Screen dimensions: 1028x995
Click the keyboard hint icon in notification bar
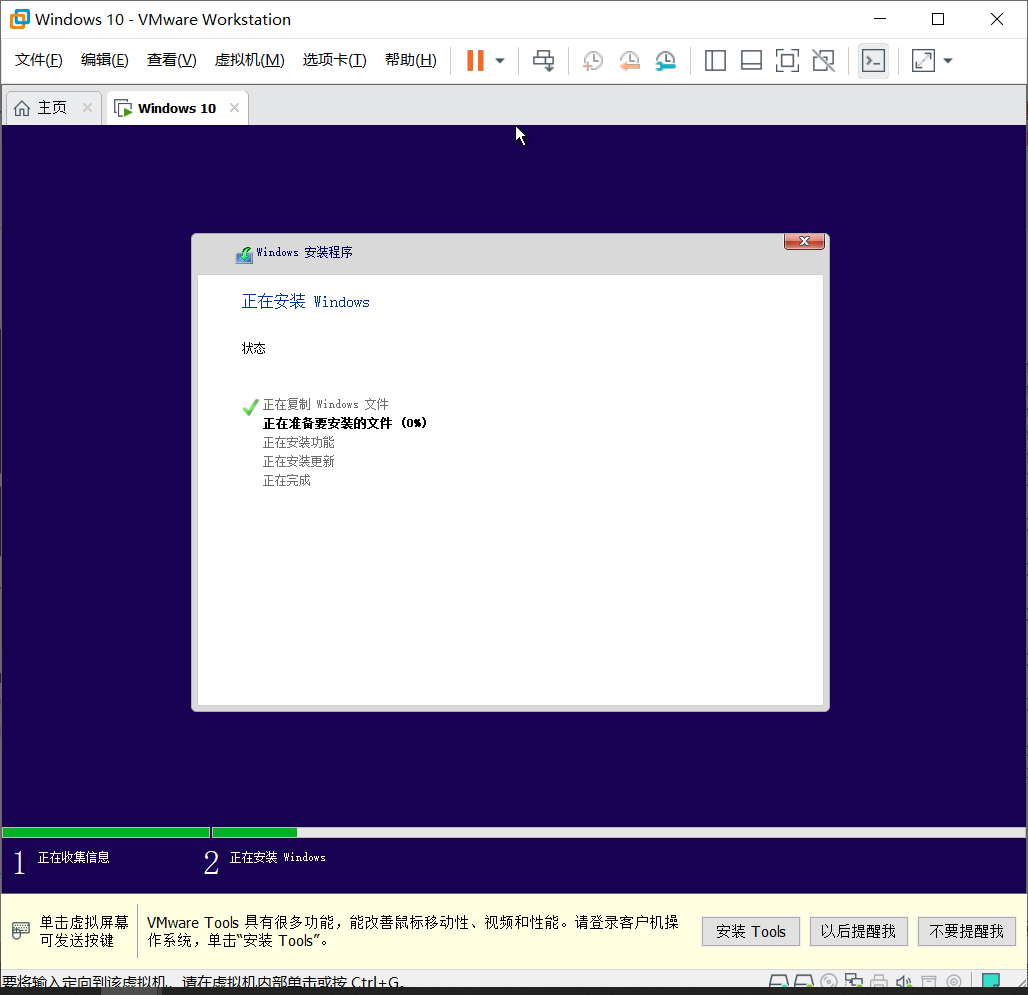[x=21, y=931]
